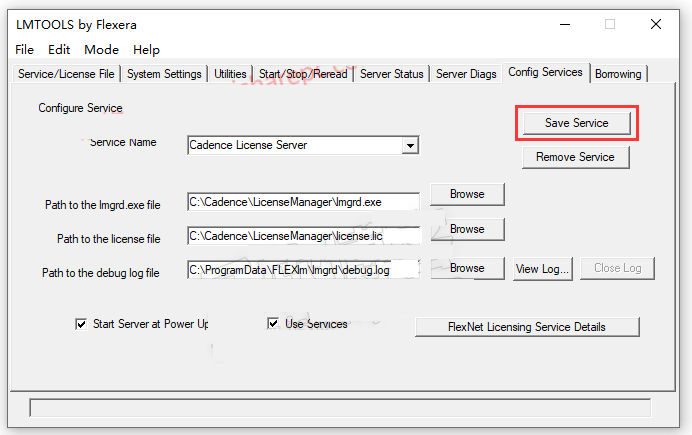The height and width of the screenshot is (435, 692).
Task: Browse for the lmgrd.exe file
Action: [467, 194]
